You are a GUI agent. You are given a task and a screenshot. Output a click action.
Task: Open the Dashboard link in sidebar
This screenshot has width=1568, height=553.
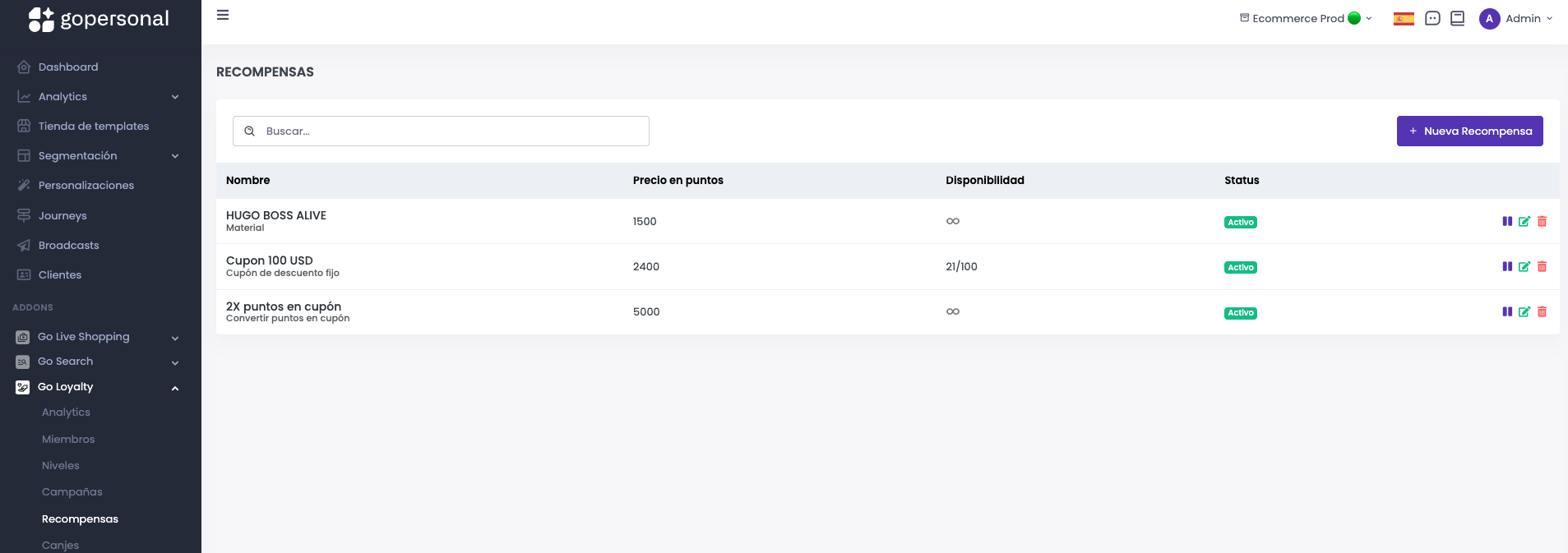pyautogui.click(x=68, y=67)
